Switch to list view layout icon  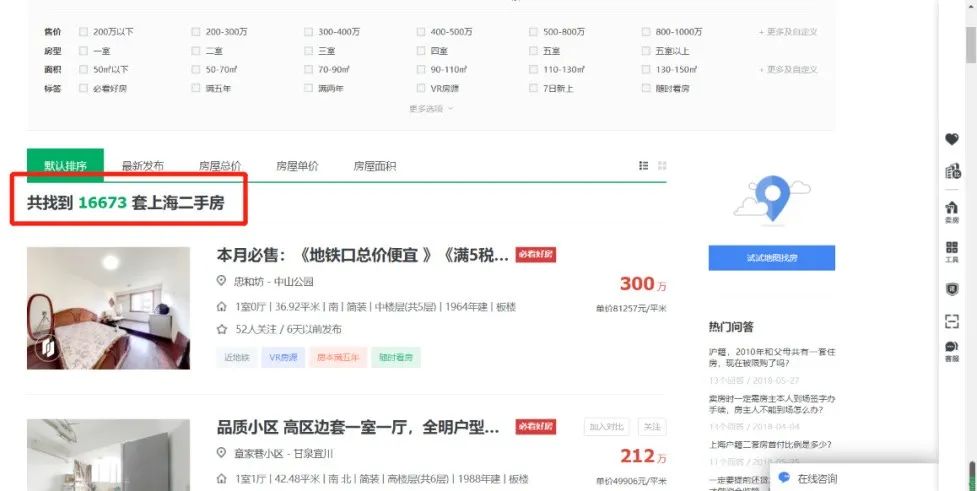coord(644,166)
